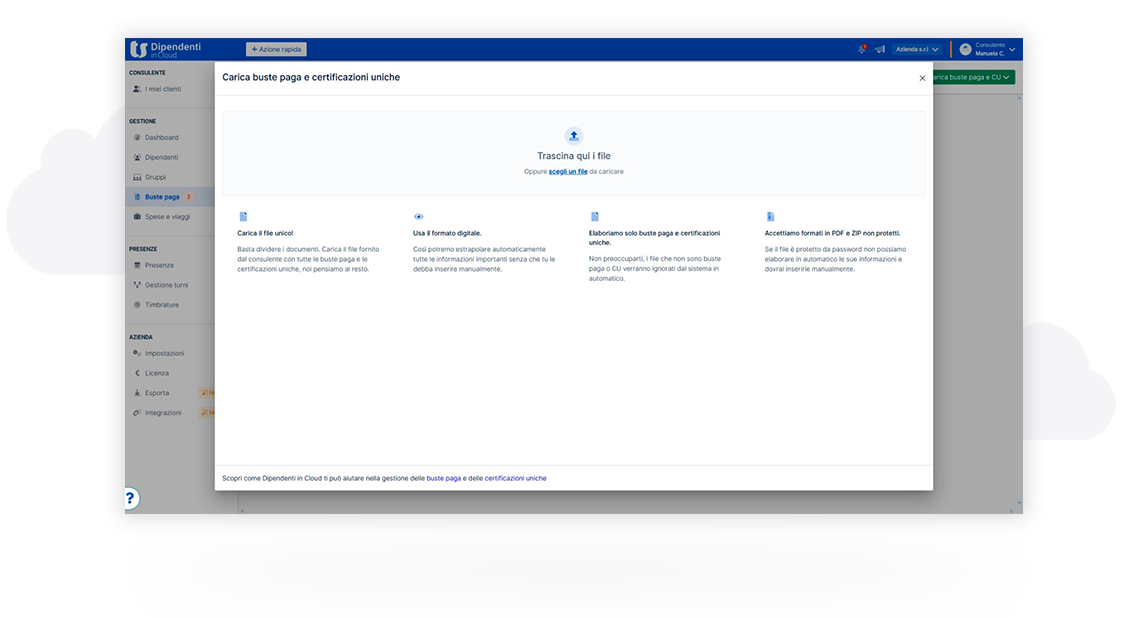Click the dialog title 'Carica buste paga e certificazioni uniche'
Viewport: 1124px width, 618px height.
click(x=311, y=77)
